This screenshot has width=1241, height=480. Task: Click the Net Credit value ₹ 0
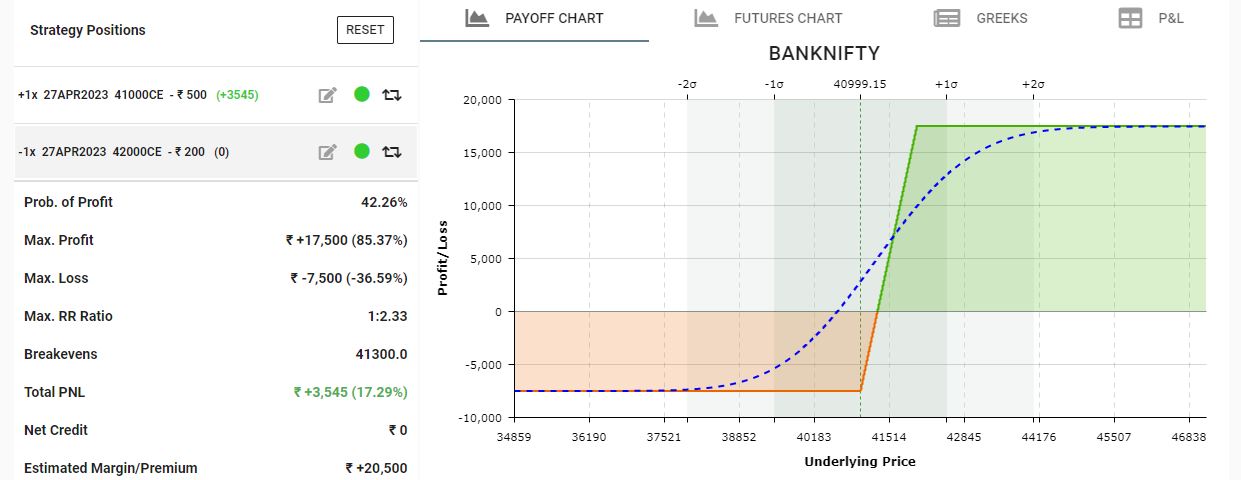coord(398,430)
